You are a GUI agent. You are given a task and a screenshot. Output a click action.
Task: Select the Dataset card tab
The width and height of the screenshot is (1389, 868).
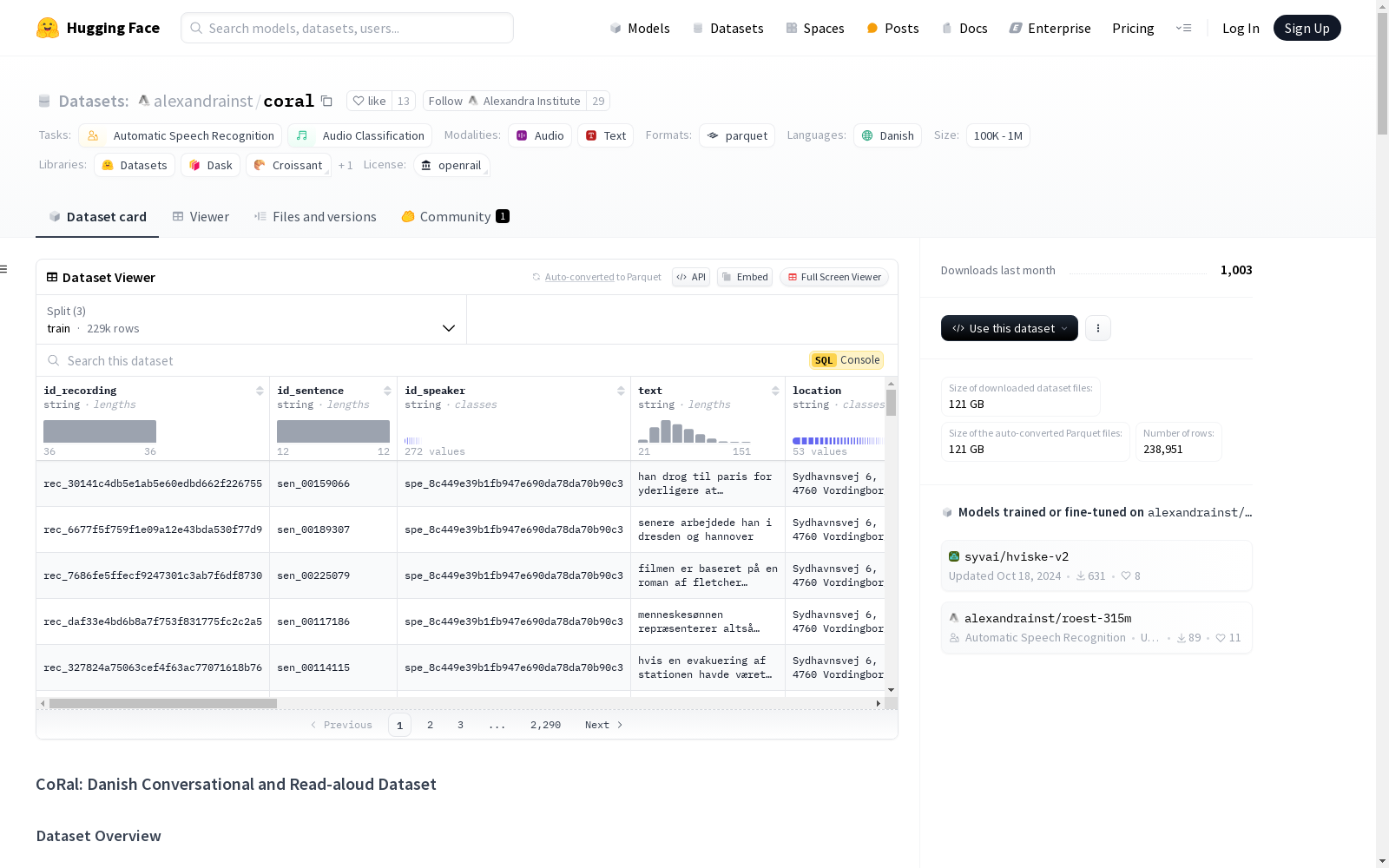pos(97,217)
